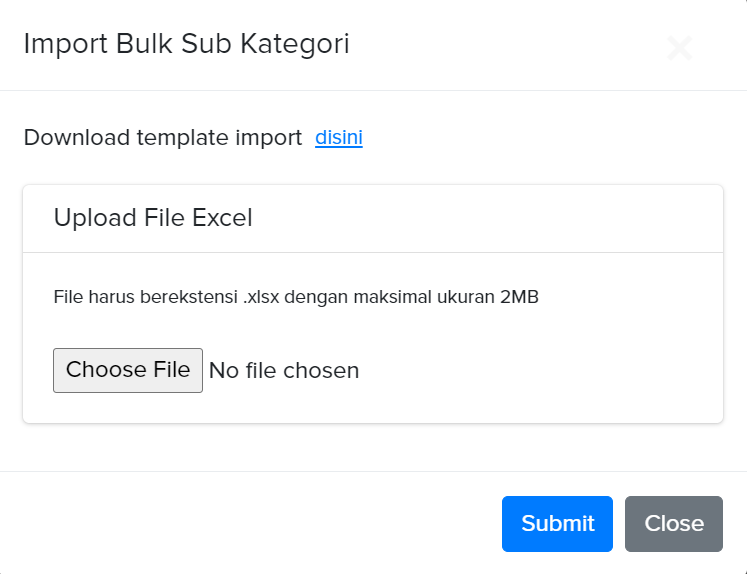Dismiss the dialog with the X icon
The image size is (747, 574).
pos(680,47)
